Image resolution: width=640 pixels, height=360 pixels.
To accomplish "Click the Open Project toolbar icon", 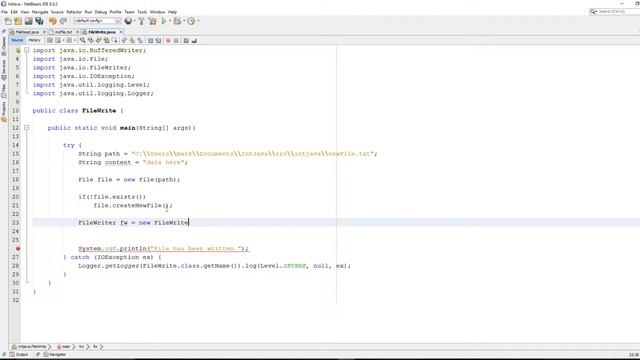I will [29, 21].
